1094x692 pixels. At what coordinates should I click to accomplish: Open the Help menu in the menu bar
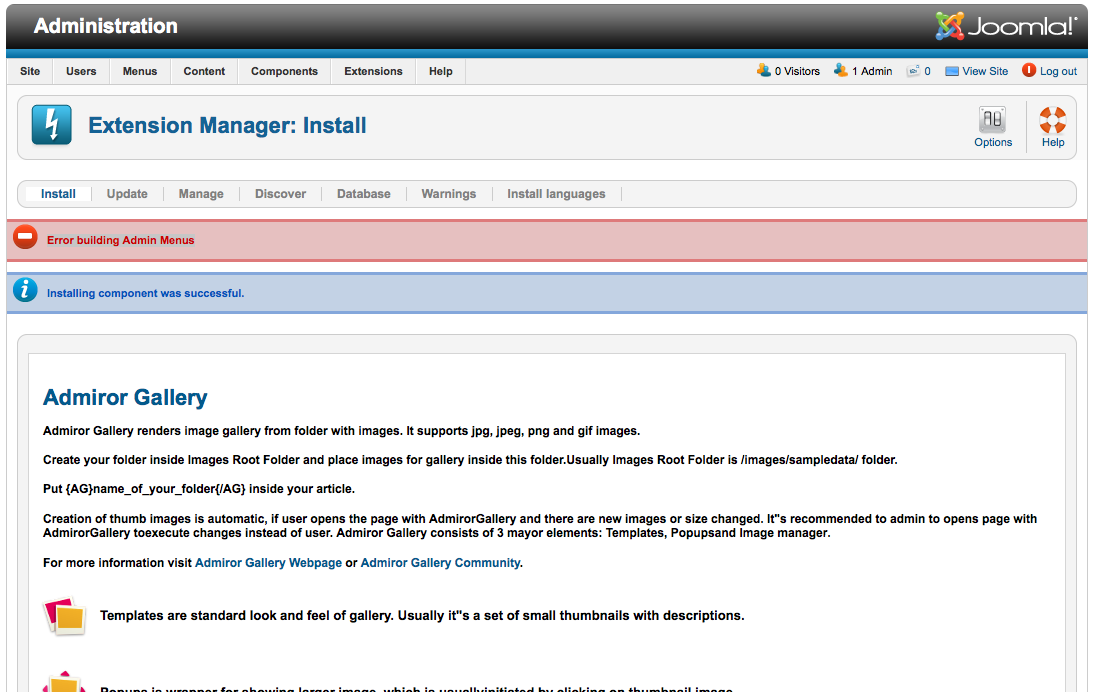[440, 71]
